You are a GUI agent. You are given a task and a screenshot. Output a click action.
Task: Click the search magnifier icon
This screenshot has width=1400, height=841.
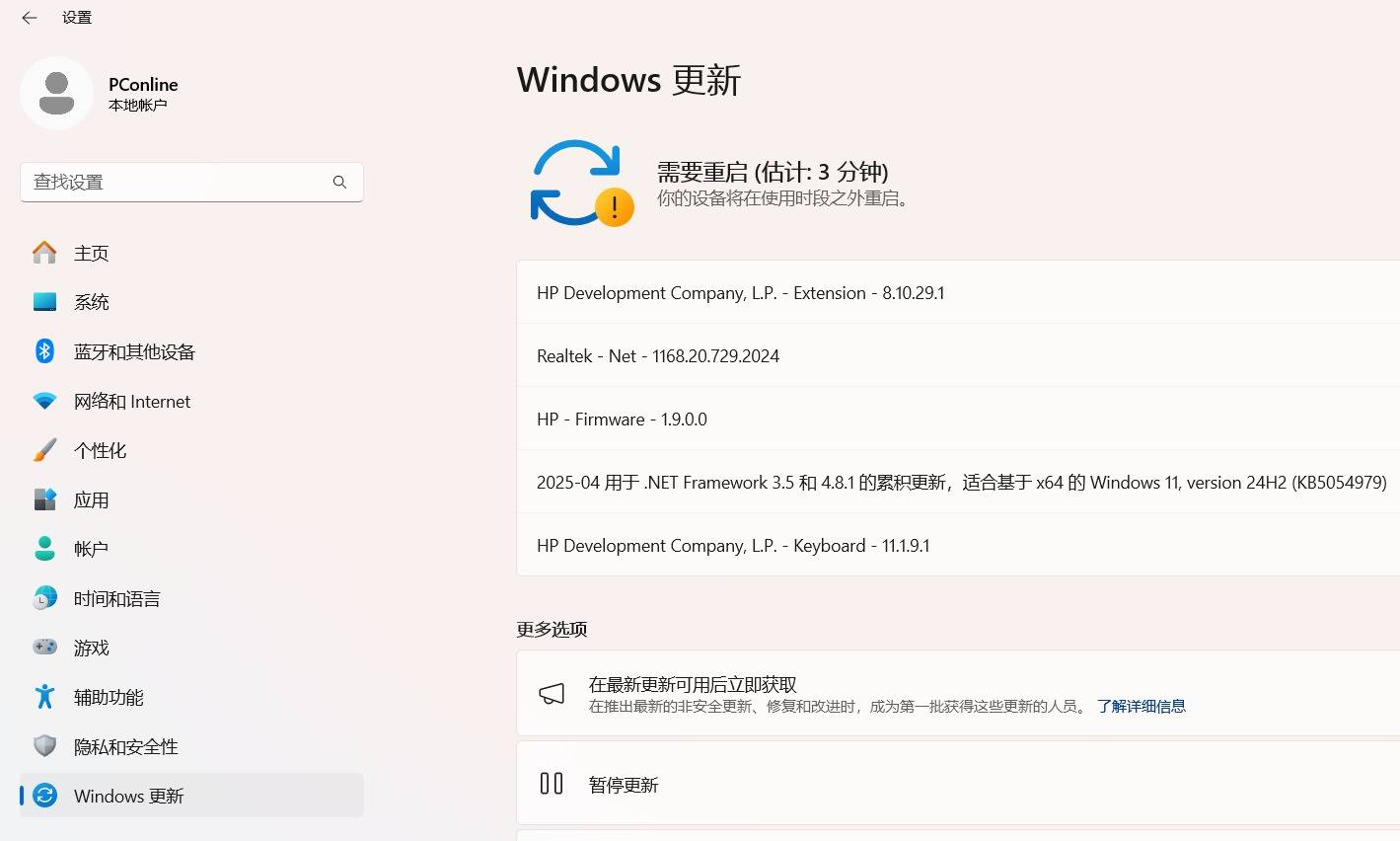(339, 182)
